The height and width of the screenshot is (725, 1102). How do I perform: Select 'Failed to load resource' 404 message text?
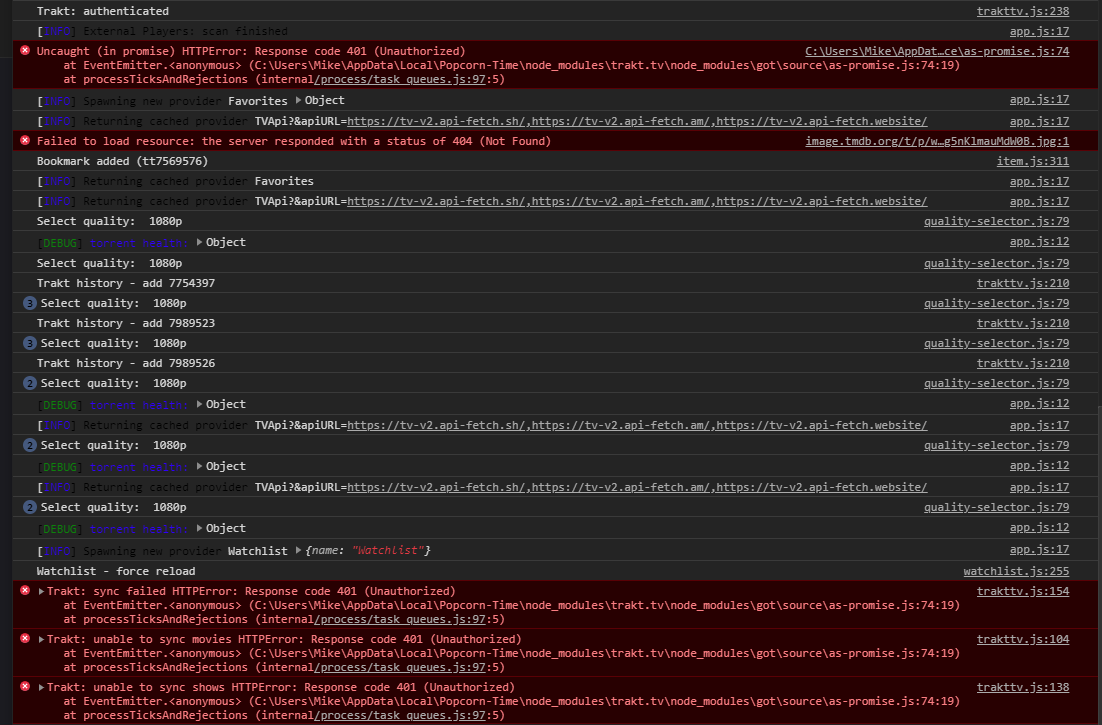(294, 141)
